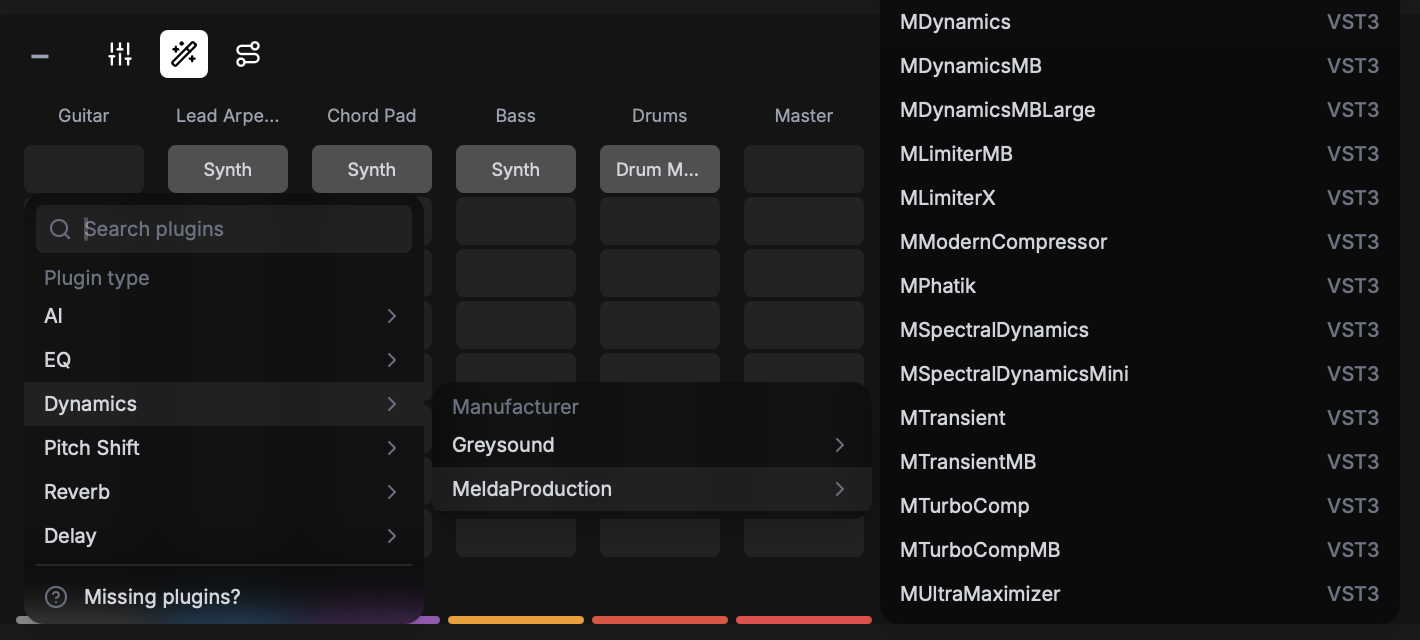Select MDynamicsMBLarge plugin
The height and width of the screenshot is (640, 1420).
[x=1140, y=110]
